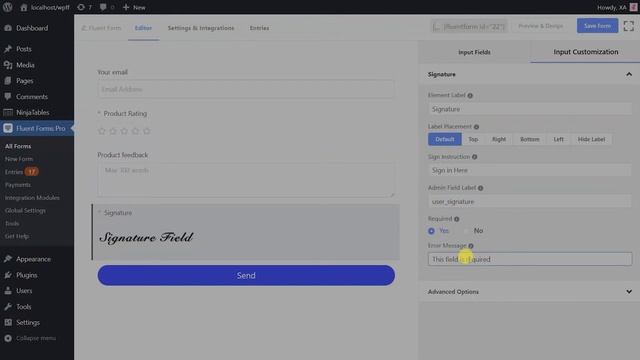Open All Forms submenu link
The height and width of the screenshot is (360, 640).
18,146
